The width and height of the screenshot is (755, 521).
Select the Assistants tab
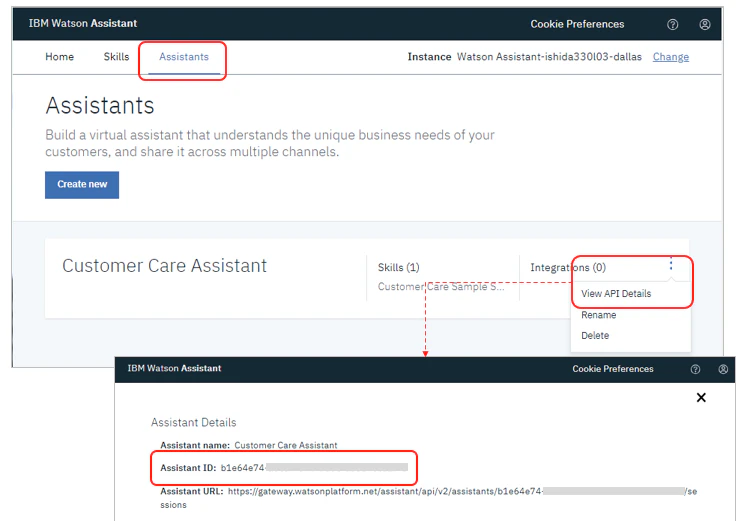coord(184,57)
